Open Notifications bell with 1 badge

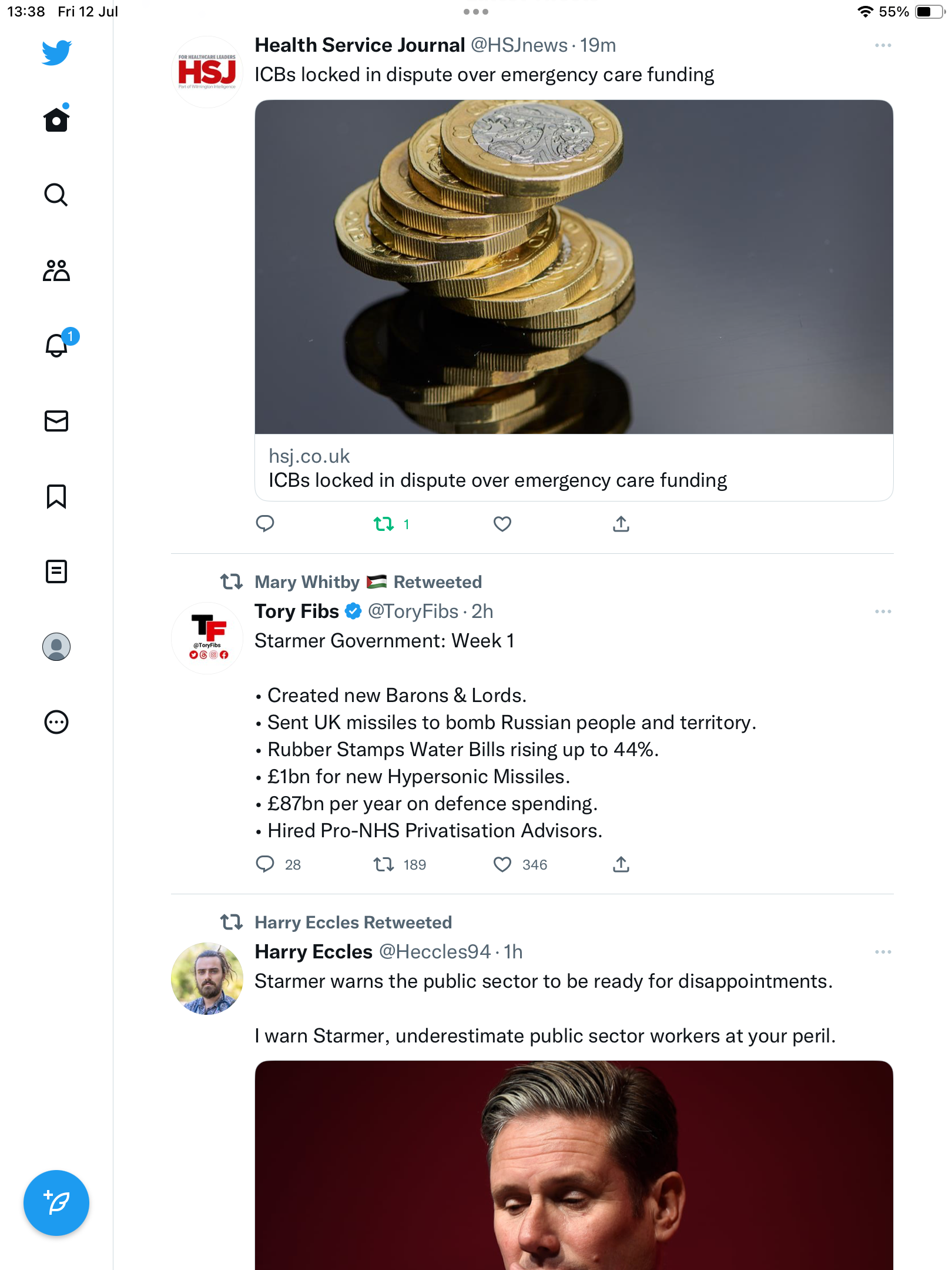(57, 345)
